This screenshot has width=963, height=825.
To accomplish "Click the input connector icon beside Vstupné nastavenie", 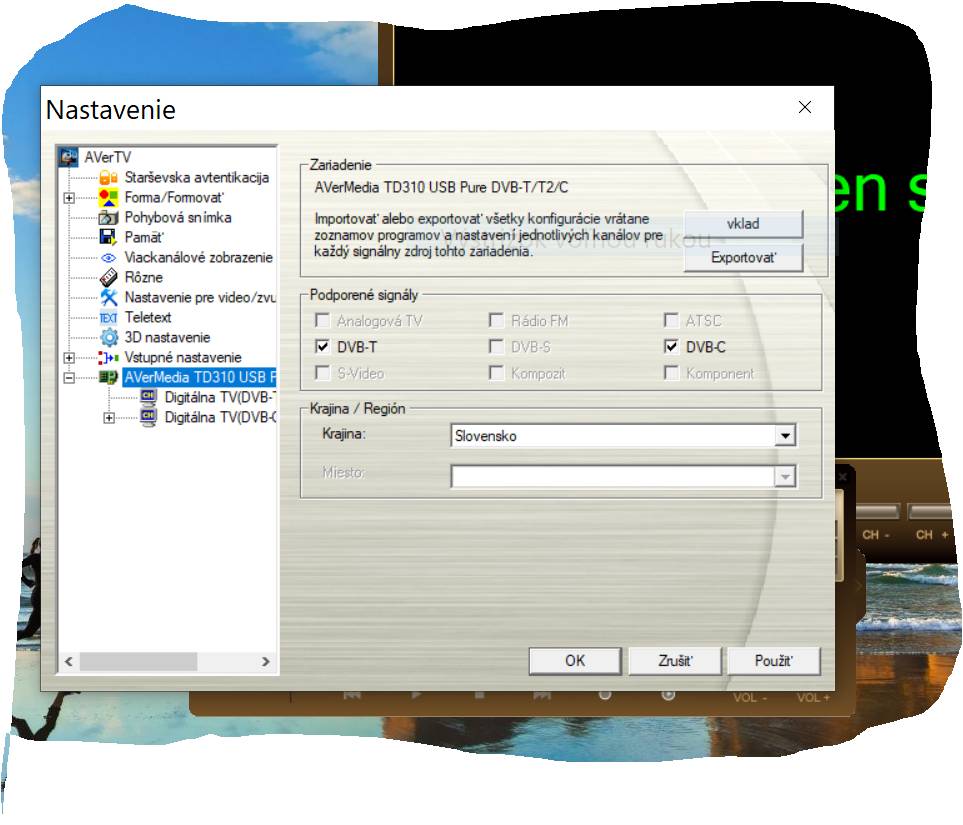I will (109, 358).
